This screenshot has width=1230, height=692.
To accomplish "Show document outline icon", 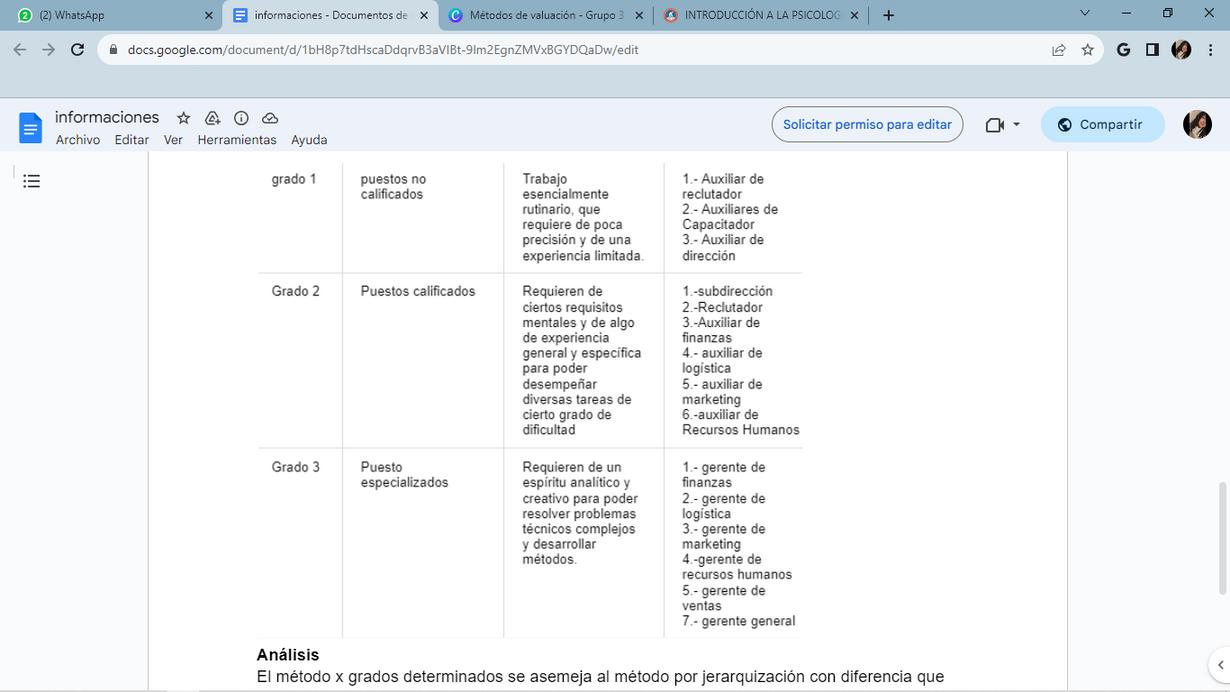I will 31,181.
